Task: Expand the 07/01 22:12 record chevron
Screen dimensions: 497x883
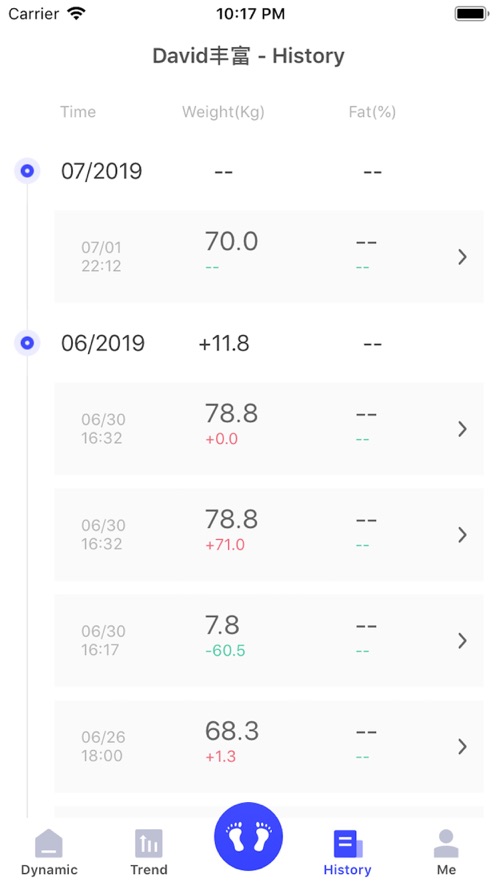Action: [462, 257]
